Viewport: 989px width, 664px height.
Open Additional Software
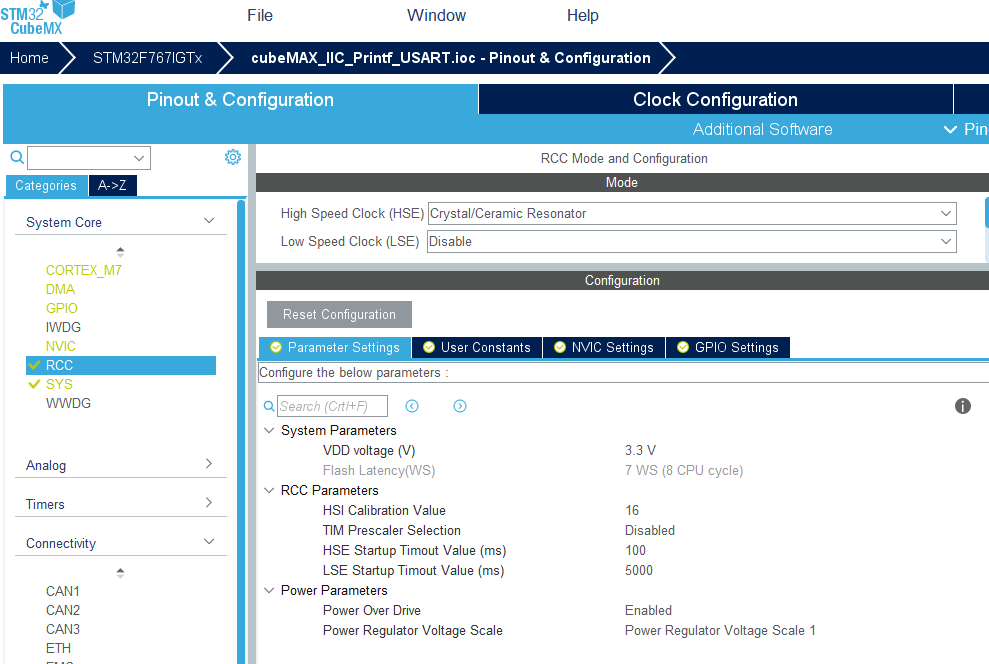[763, 129]
